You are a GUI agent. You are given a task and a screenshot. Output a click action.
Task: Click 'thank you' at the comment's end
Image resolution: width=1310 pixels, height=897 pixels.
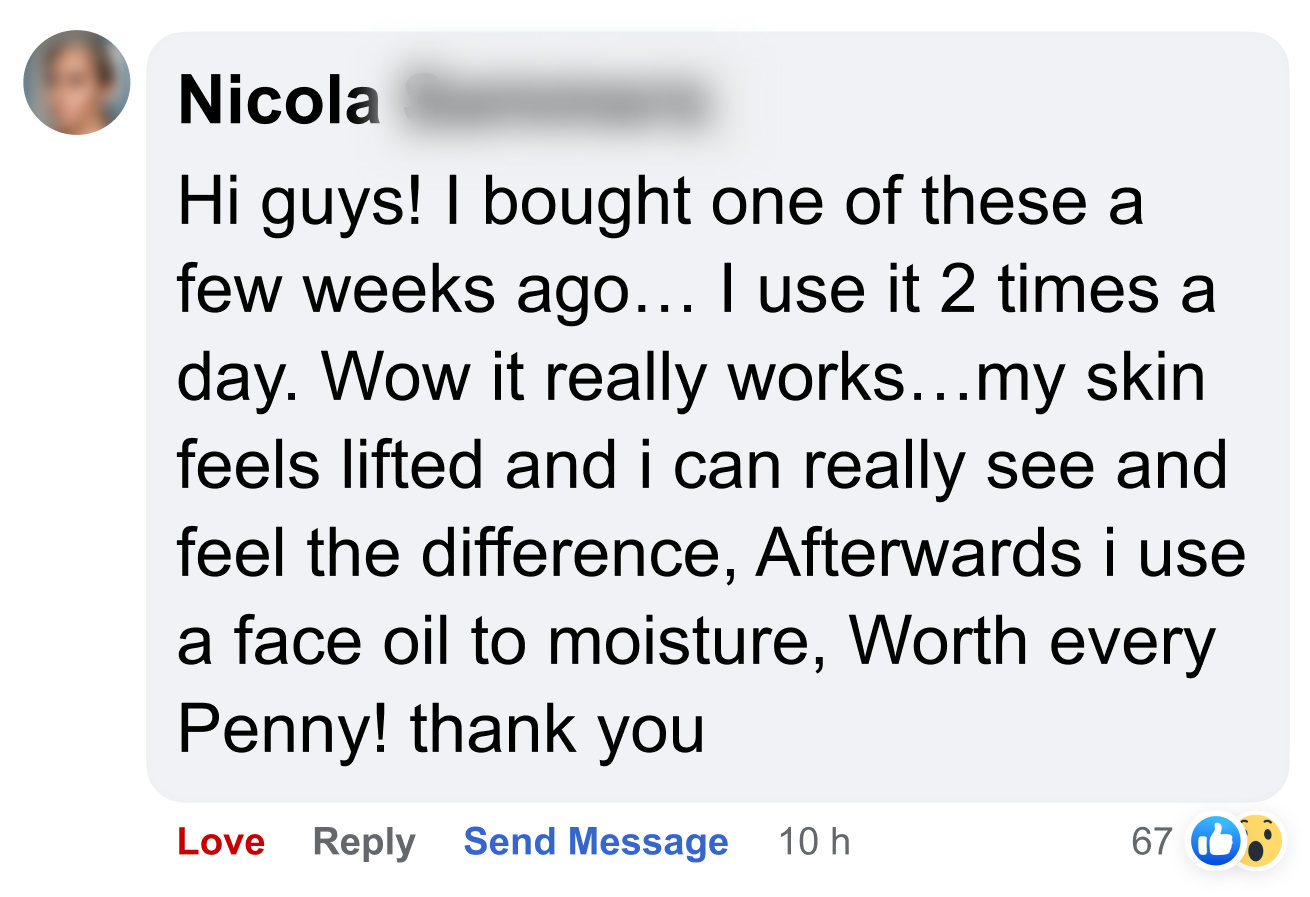557,730
